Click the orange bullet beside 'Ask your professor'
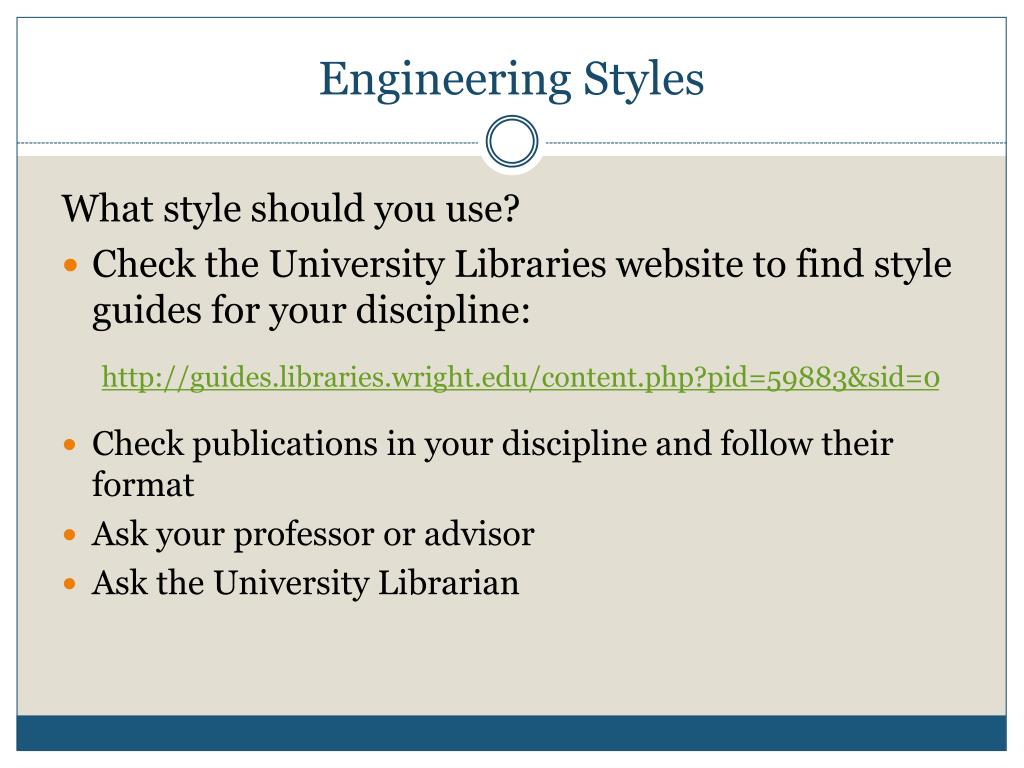1024x768 pixels. point(71,536)
